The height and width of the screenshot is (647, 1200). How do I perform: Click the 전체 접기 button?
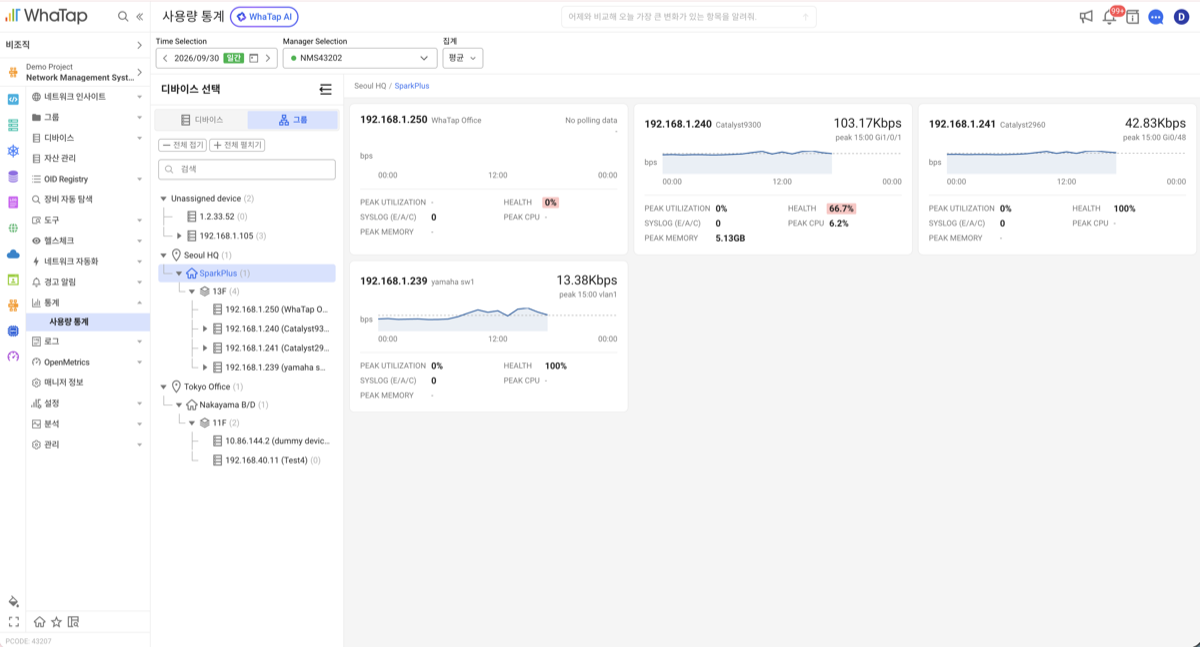(x=181, y=145)
